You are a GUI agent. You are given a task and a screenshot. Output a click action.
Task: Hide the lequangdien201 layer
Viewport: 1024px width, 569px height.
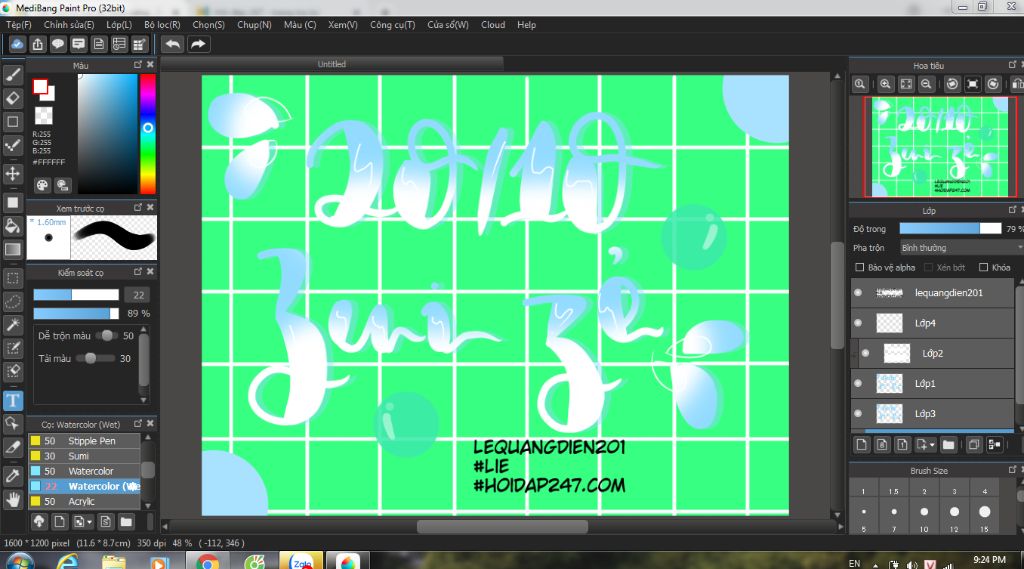click(x=858, y=293)
